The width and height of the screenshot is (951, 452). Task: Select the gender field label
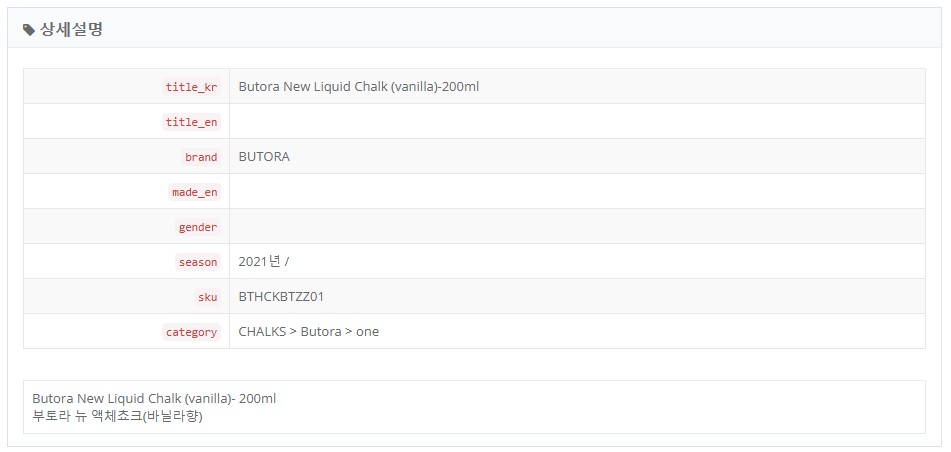click(197, 228)
